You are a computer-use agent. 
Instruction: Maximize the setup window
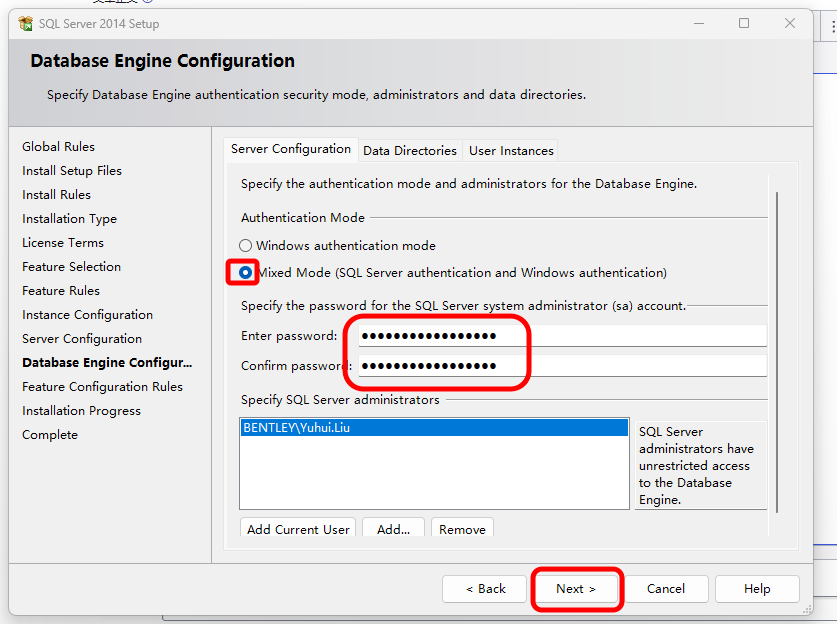coord(744,23)
